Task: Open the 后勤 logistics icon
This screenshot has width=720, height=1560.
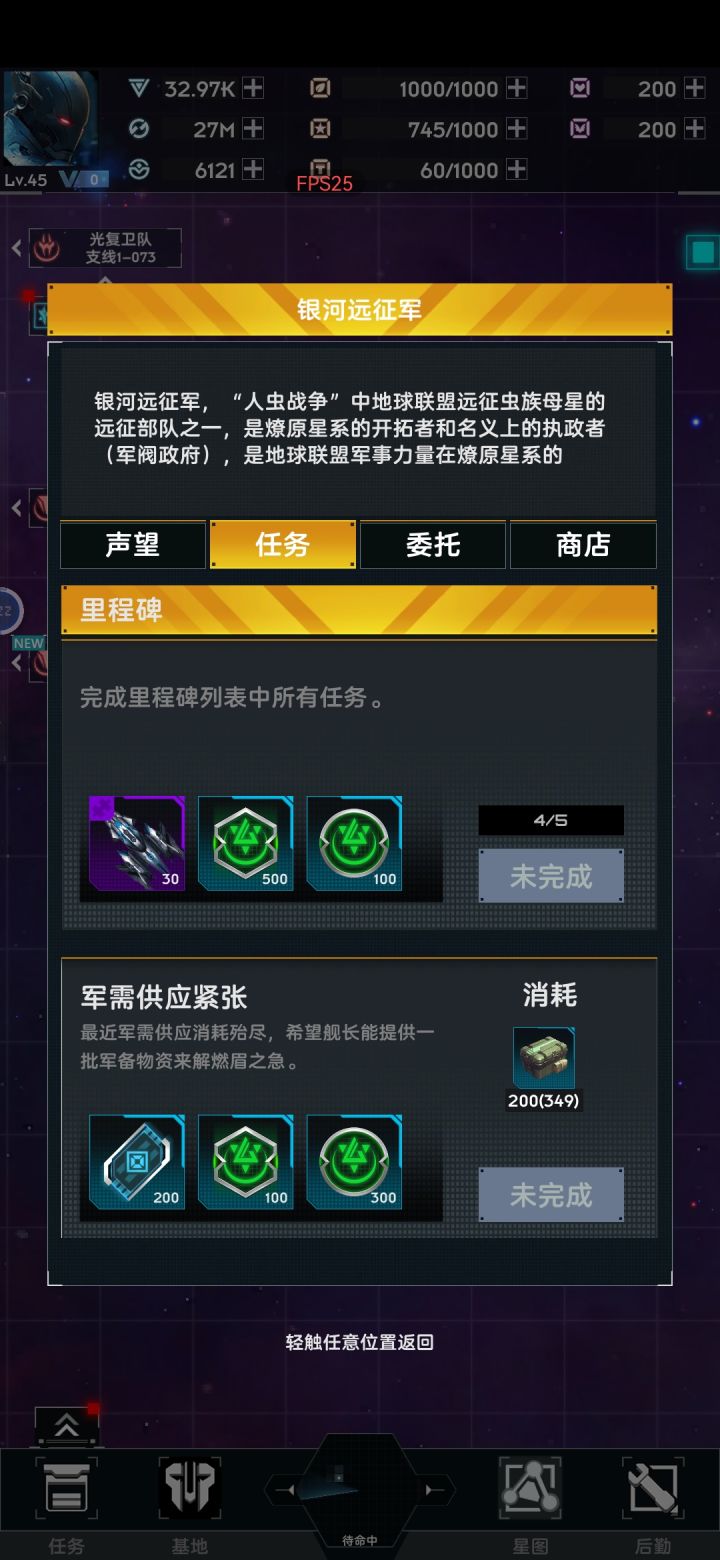Action: pos(653,1488)
